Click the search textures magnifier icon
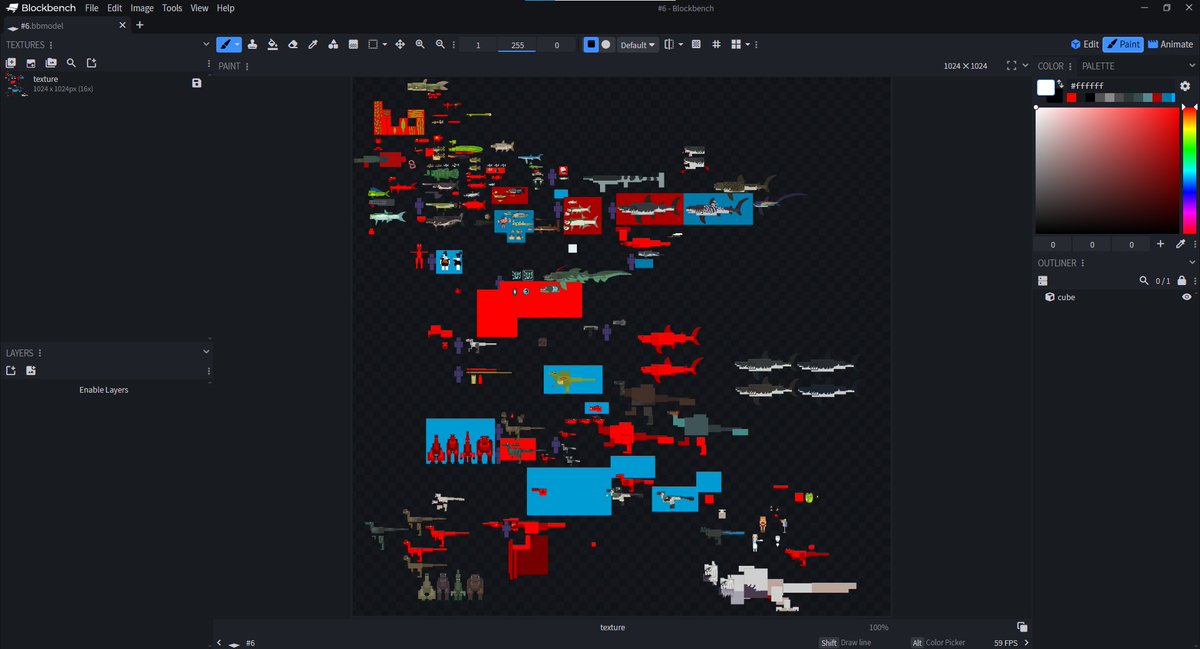The width and height of the screenshot is (1200, 649). pos(71,63)
